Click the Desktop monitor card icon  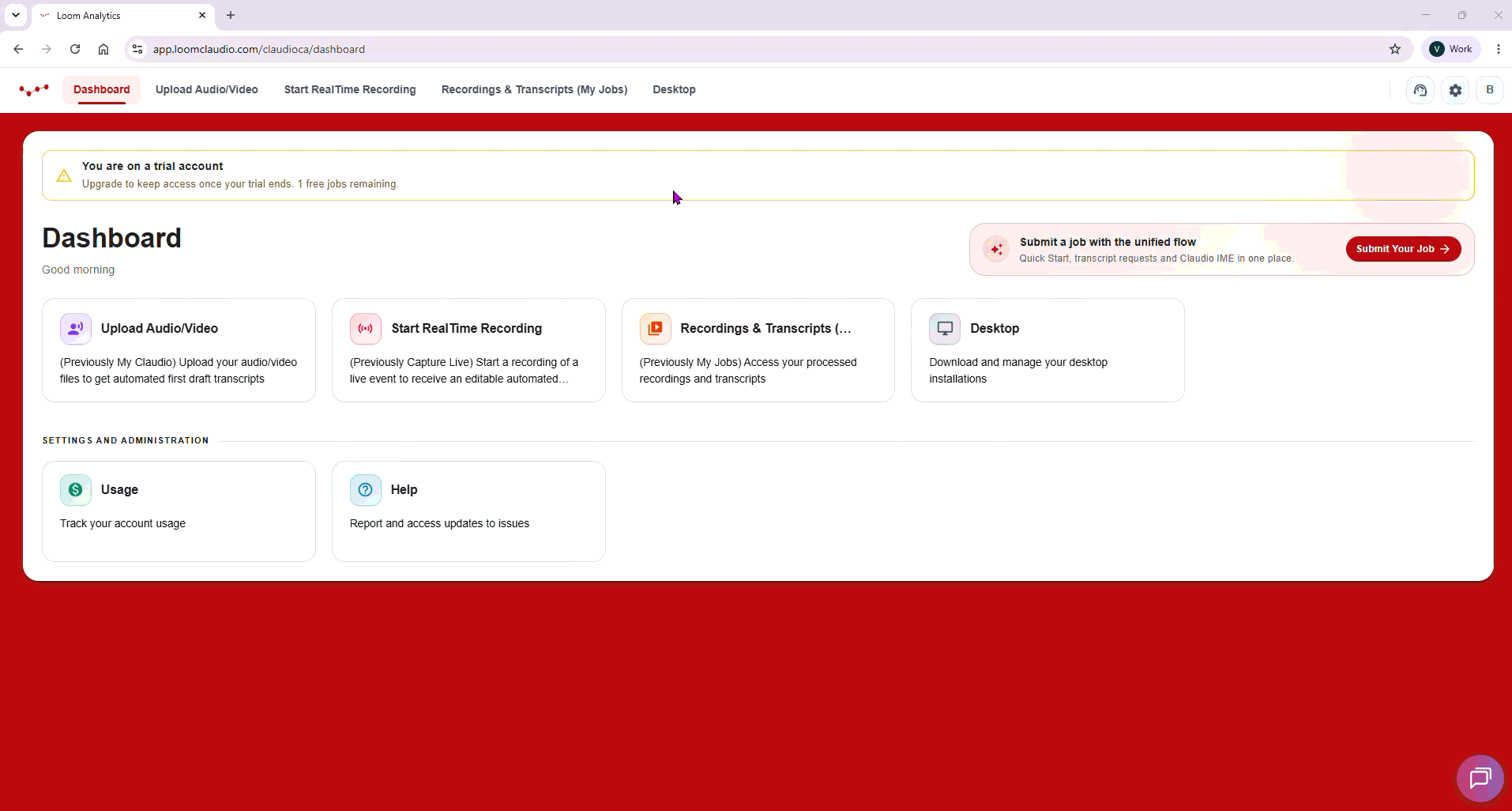tap(945, 329)
